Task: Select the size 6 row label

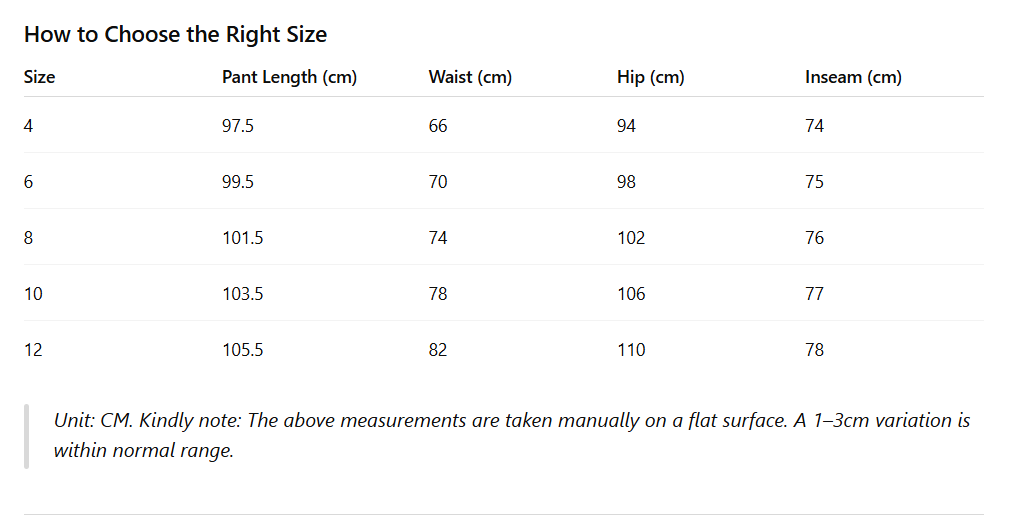Action: click(29, 182)
